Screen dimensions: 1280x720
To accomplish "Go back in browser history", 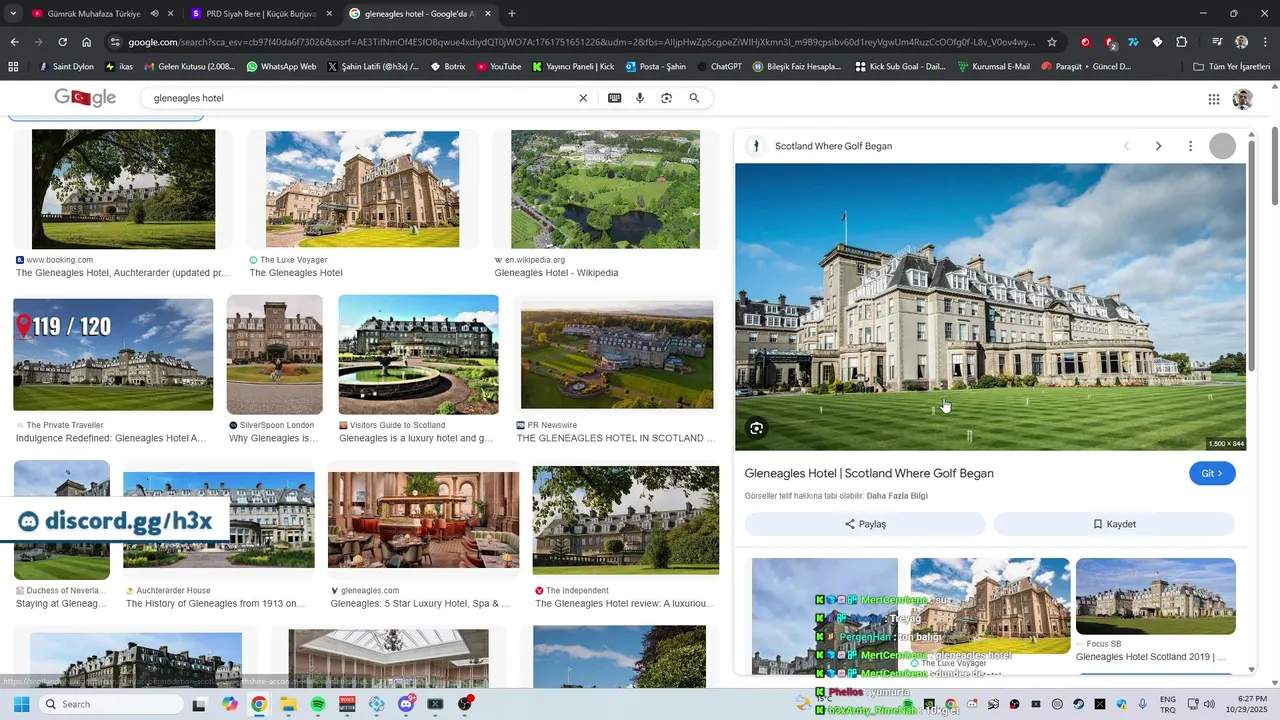I will tap(14, 42).
